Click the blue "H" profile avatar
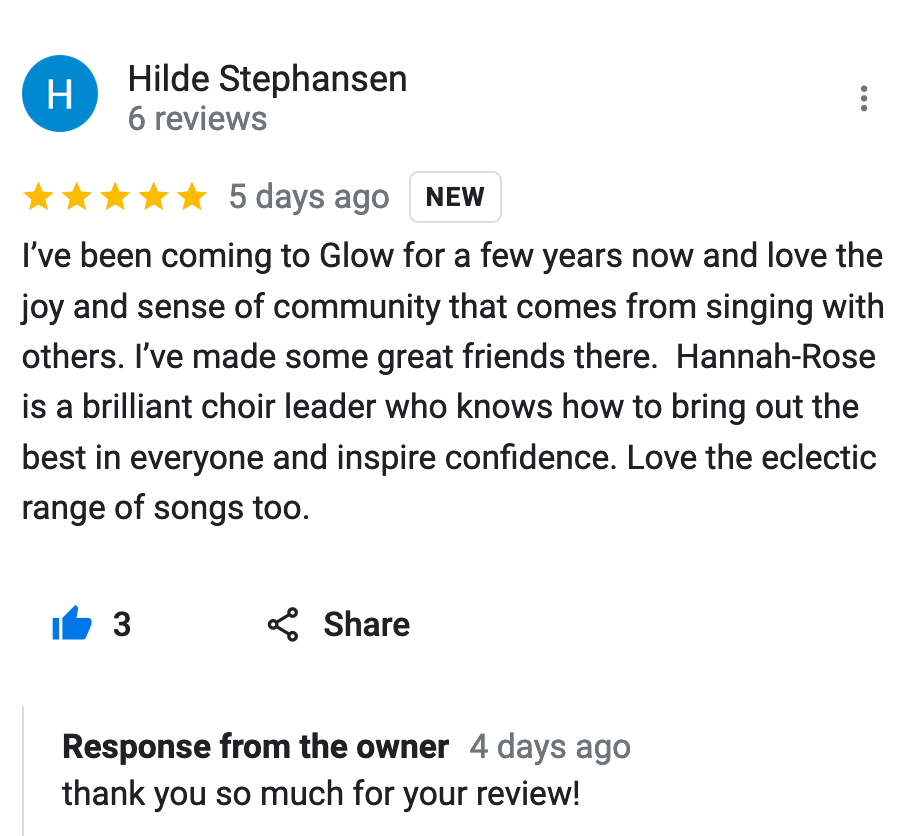 [59, 94]
